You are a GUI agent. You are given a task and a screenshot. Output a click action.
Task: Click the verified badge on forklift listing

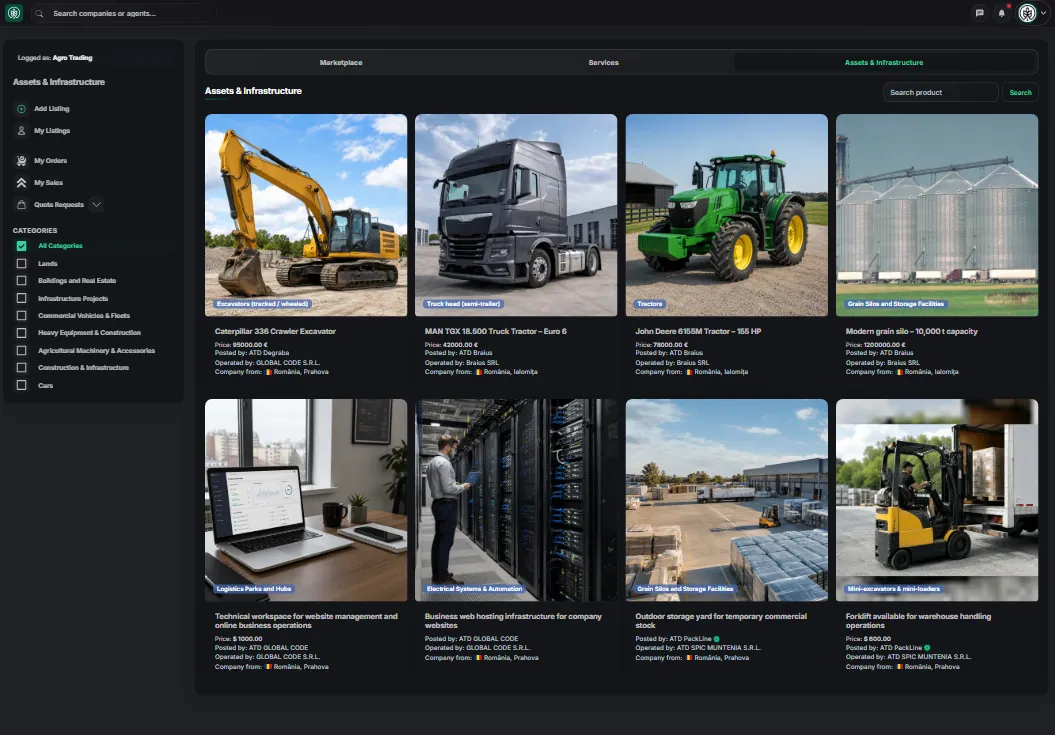point(927,648)
